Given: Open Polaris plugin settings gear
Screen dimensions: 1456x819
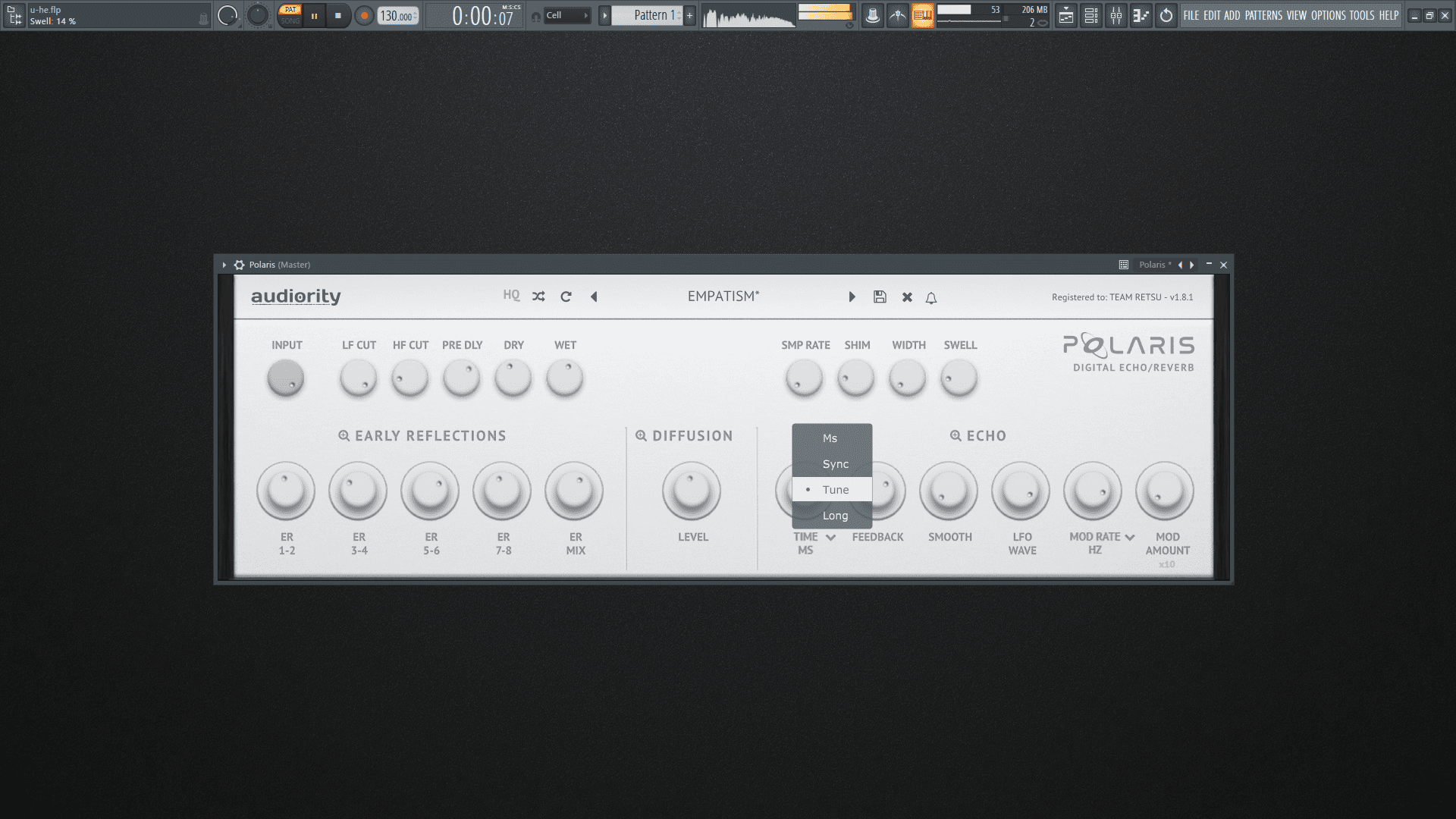Looking at the screenshot, I should (240, 265).
